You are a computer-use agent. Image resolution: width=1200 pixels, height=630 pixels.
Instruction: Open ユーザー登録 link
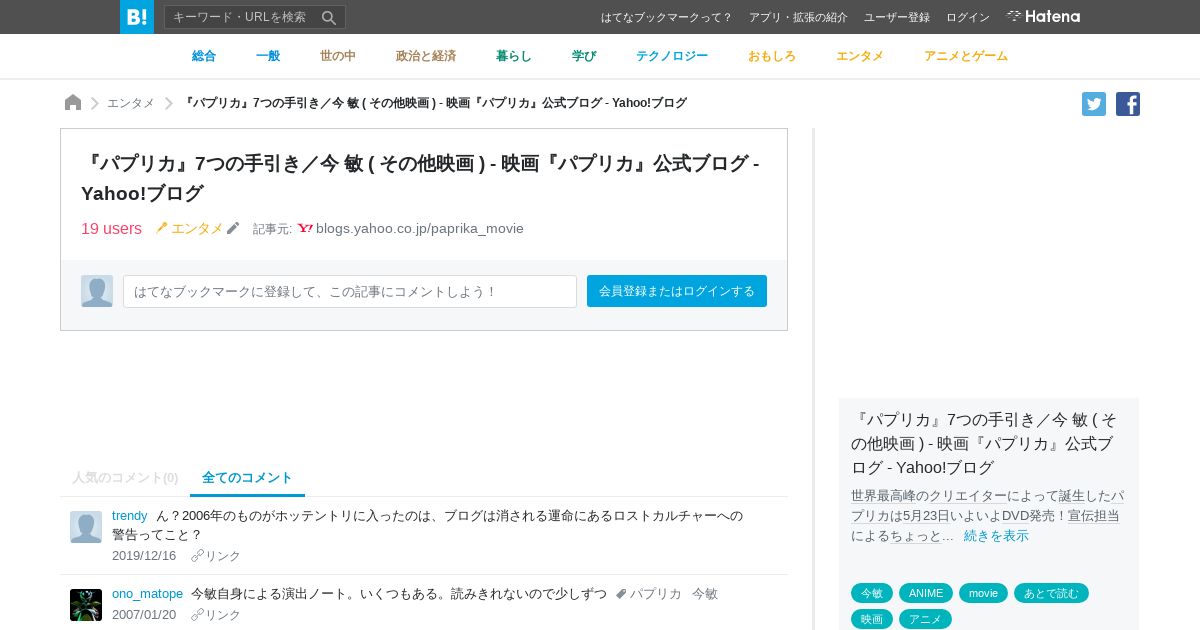click(897, 17)
